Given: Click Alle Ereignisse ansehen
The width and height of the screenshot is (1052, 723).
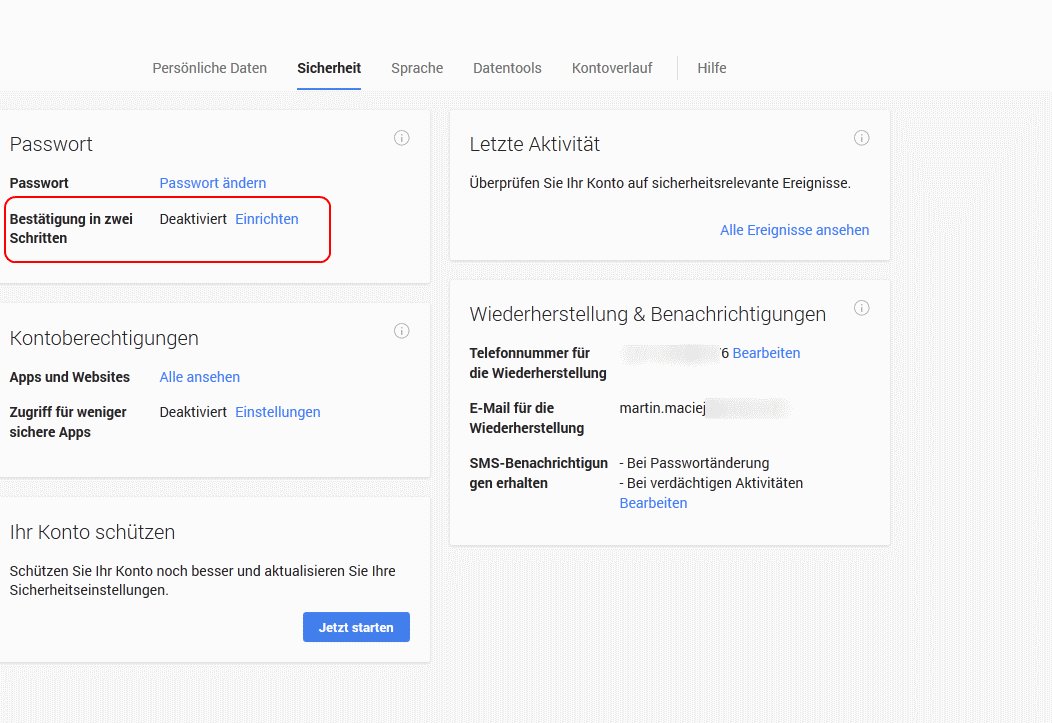Looking at the screenshot, I should (794, 230).
